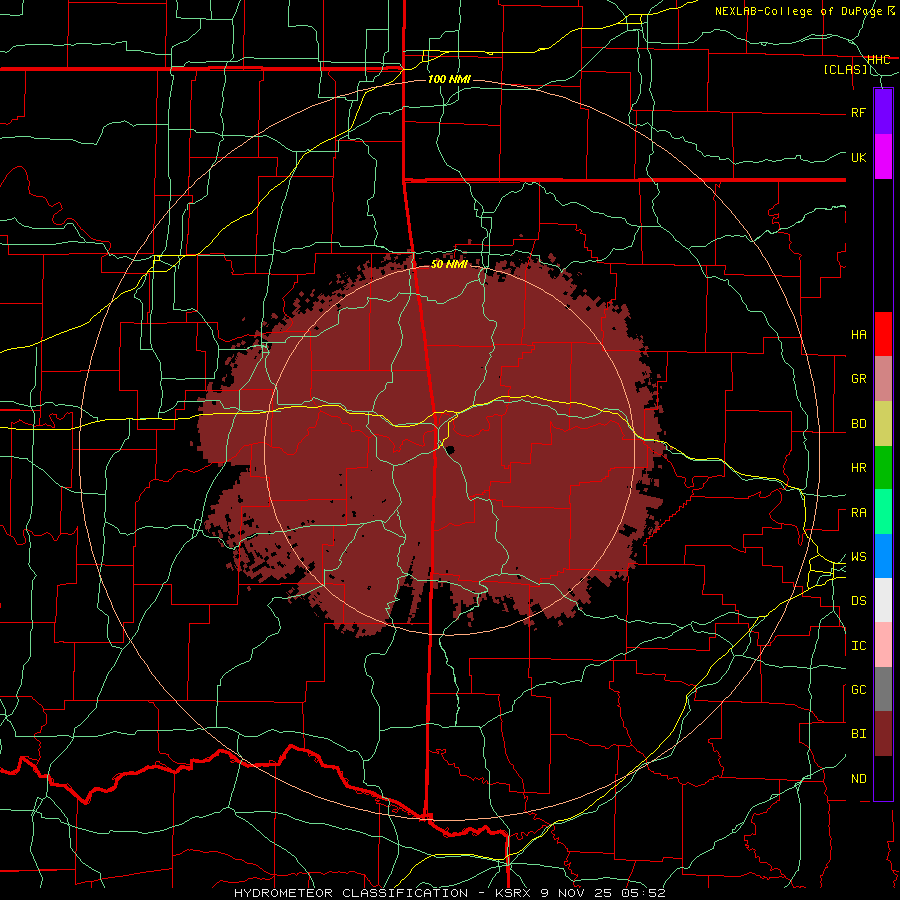Click the RA light green legend swatch
The image size is (900, 900).
coord(883,512)
